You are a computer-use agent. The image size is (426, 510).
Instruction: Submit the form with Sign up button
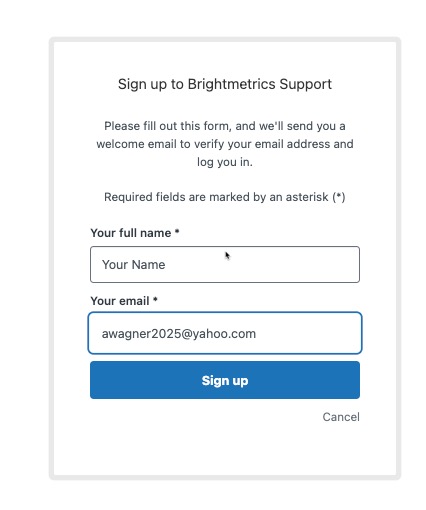point(225,380)
